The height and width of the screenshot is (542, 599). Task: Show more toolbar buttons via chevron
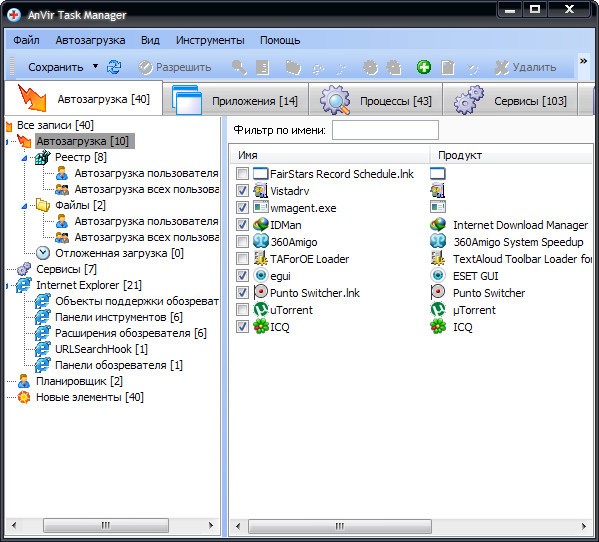(583, 61)
